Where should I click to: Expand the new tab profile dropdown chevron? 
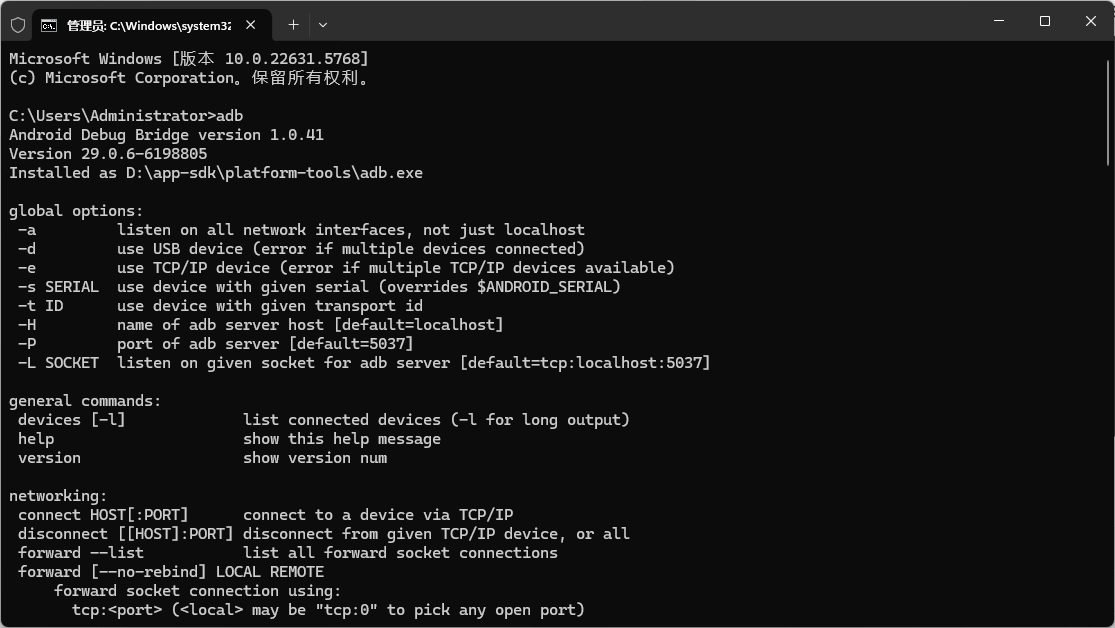coord(323,25)
